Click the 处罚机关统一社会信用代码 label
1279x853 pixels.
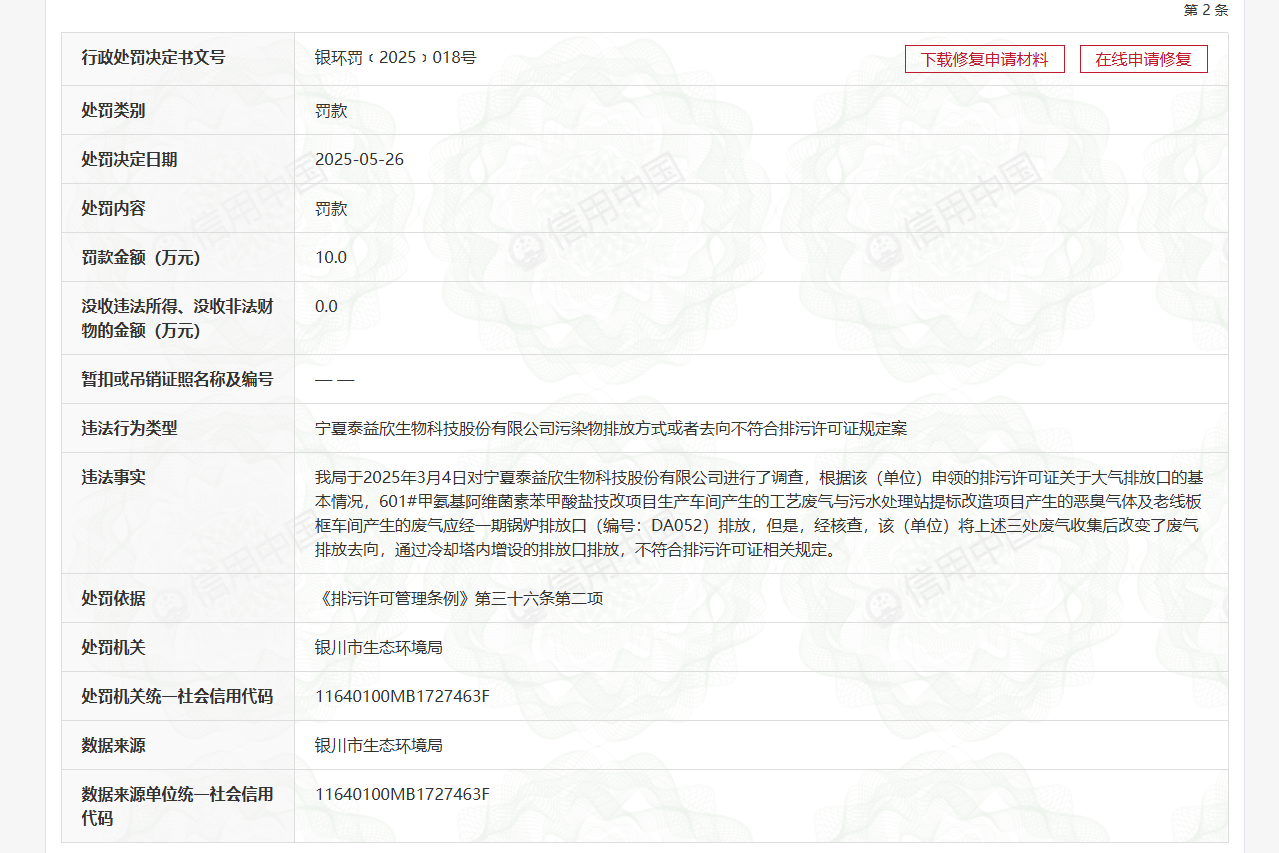[x=177, y=697]
